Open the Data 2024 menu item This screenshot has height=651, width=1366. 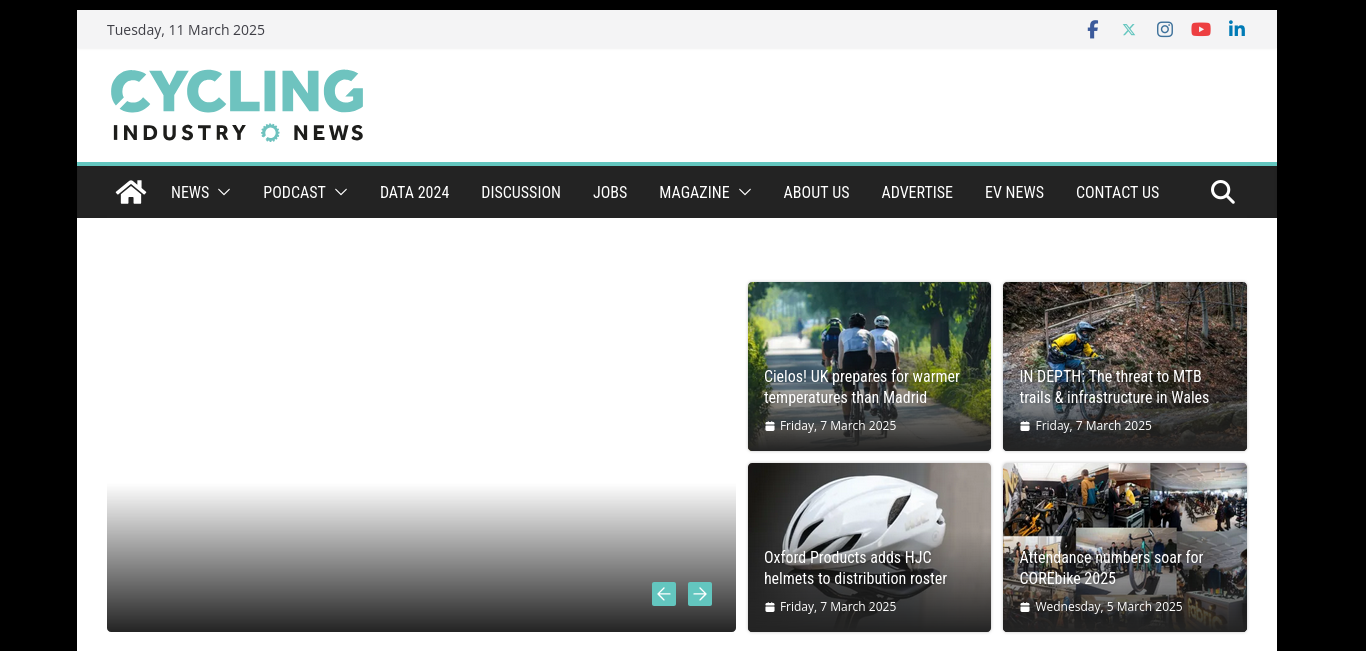click(414, 192)
